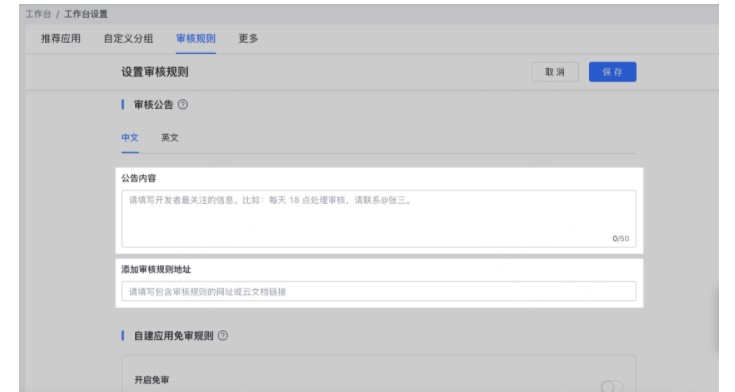Viewport: 735px width, 392px height.
Task: Click the blue 保存 button
Action: coord(612,72)
